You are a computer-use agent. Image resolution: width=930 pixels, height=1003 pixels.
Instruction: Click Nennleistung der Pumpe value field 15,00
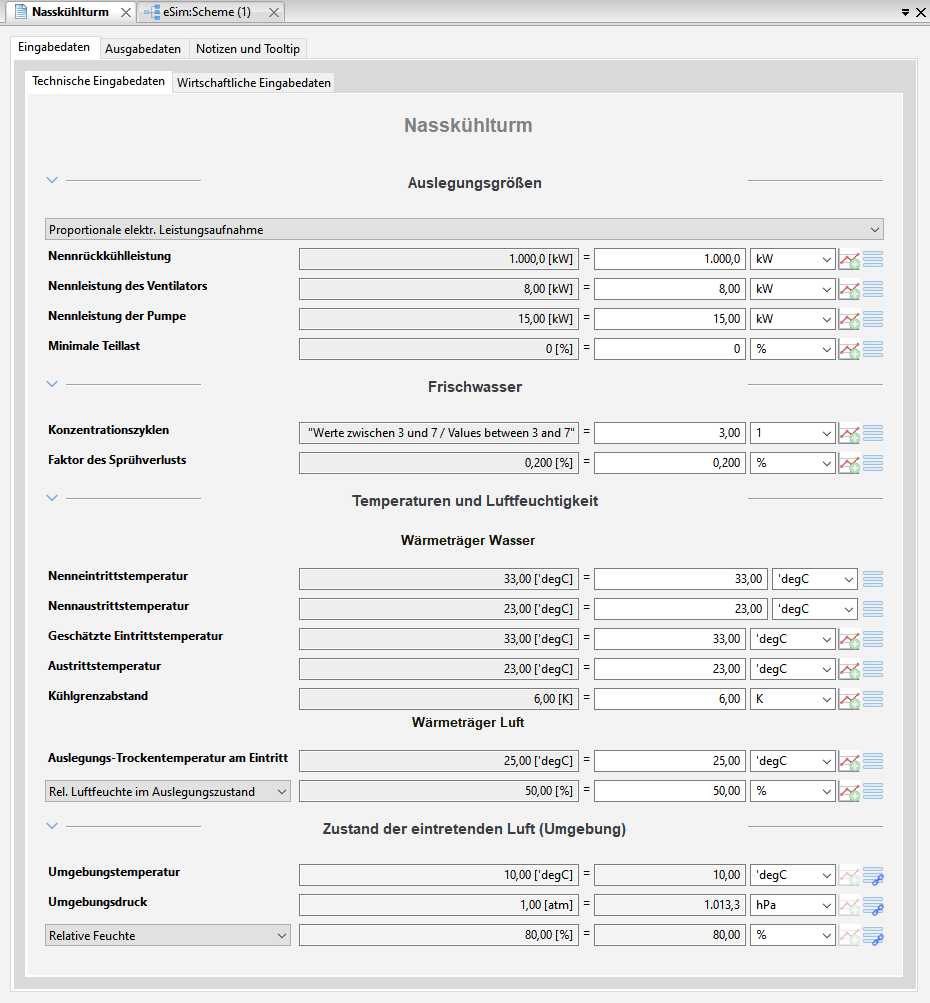670,319
